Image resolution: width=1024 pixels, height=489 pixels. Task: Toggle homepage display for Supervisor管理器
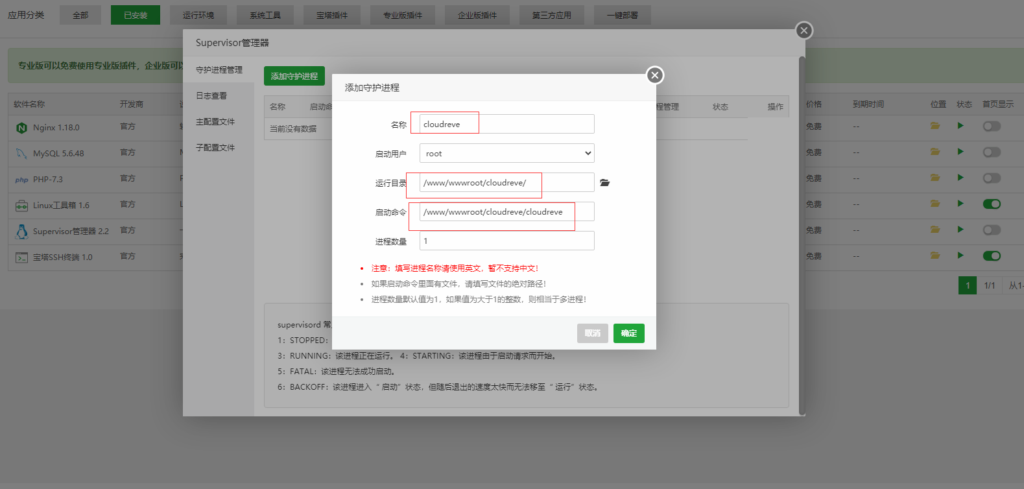(x=991, y=230)
